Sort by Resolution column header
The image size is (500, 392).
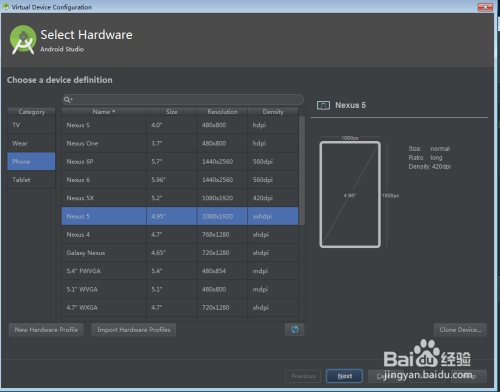click(x=222, y=112)
